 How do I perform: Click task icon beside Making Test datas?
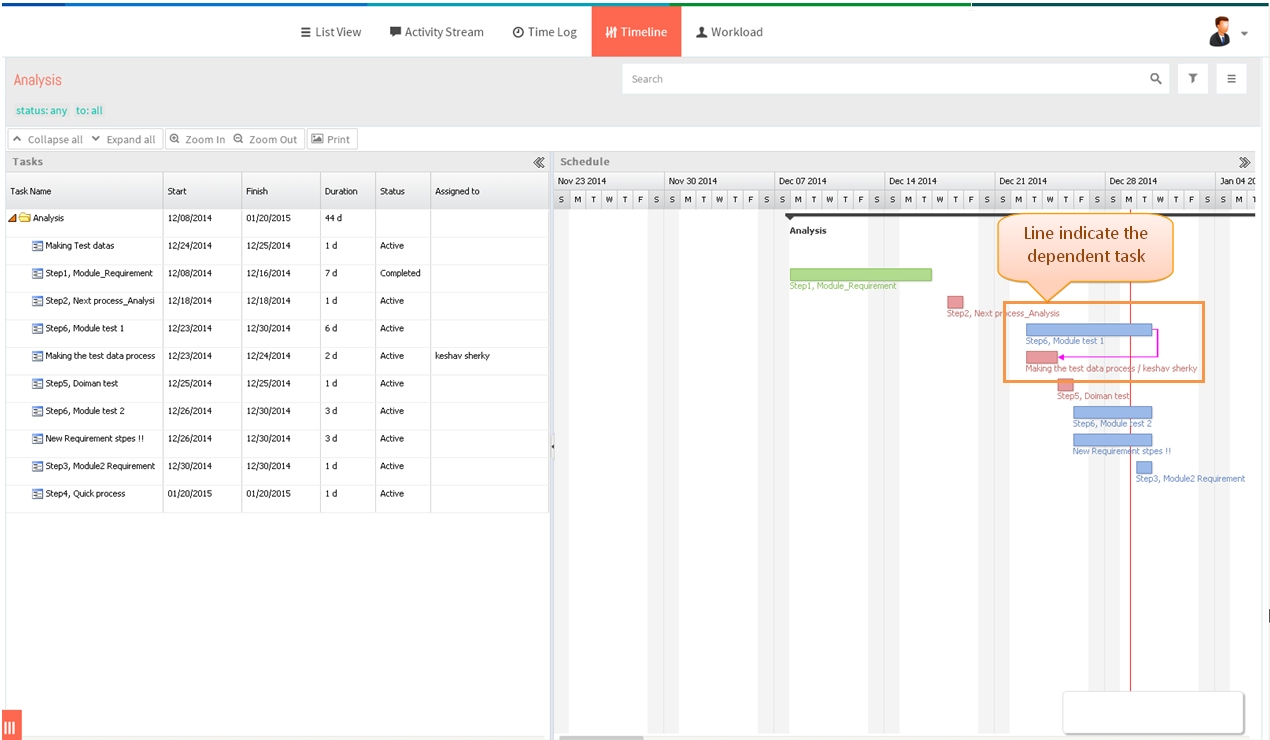(38, 246)
